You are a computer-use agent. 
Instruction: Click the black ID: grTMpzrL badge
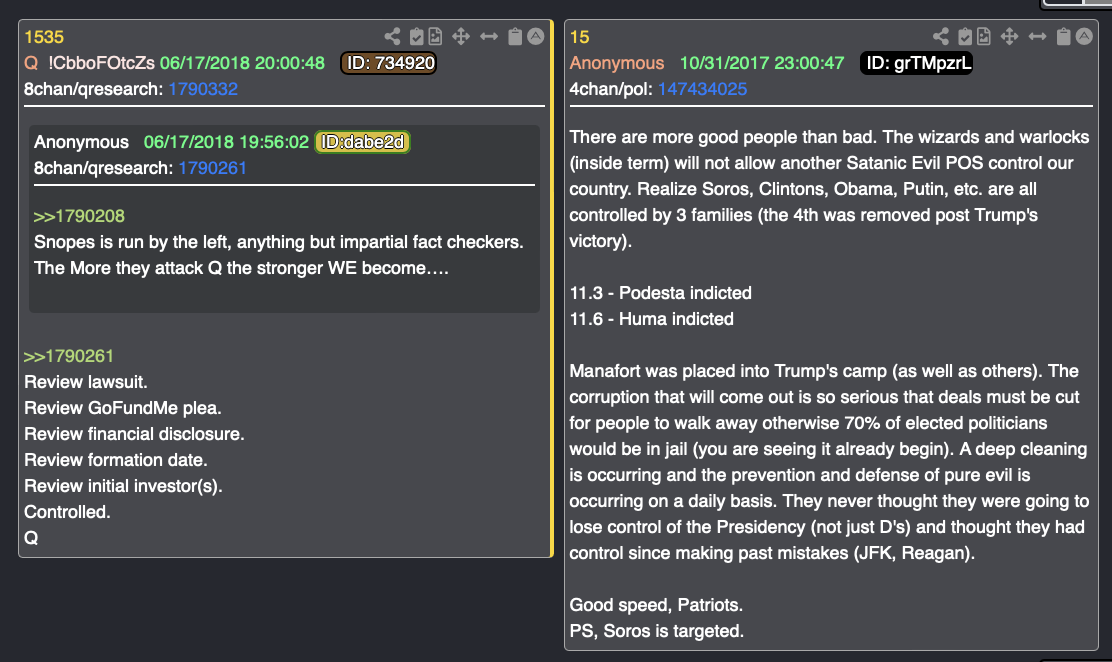[x=918, y=63]
